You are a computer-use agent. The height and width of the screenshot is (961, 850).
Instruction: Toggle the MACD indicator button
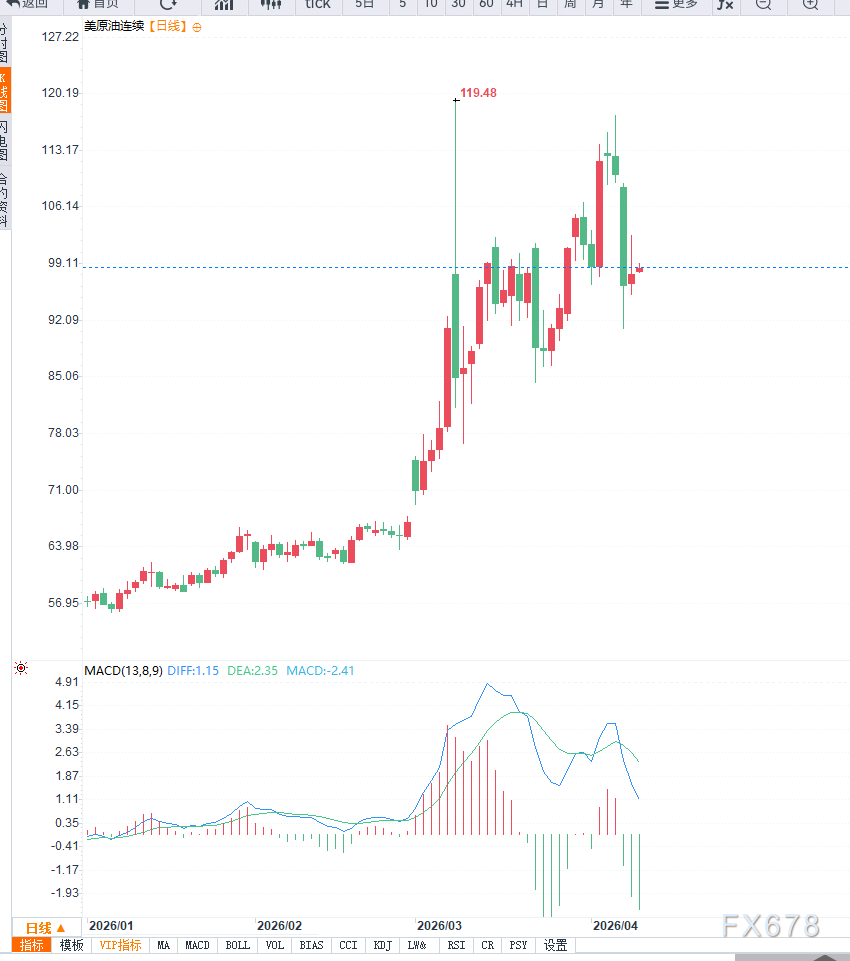197,945
